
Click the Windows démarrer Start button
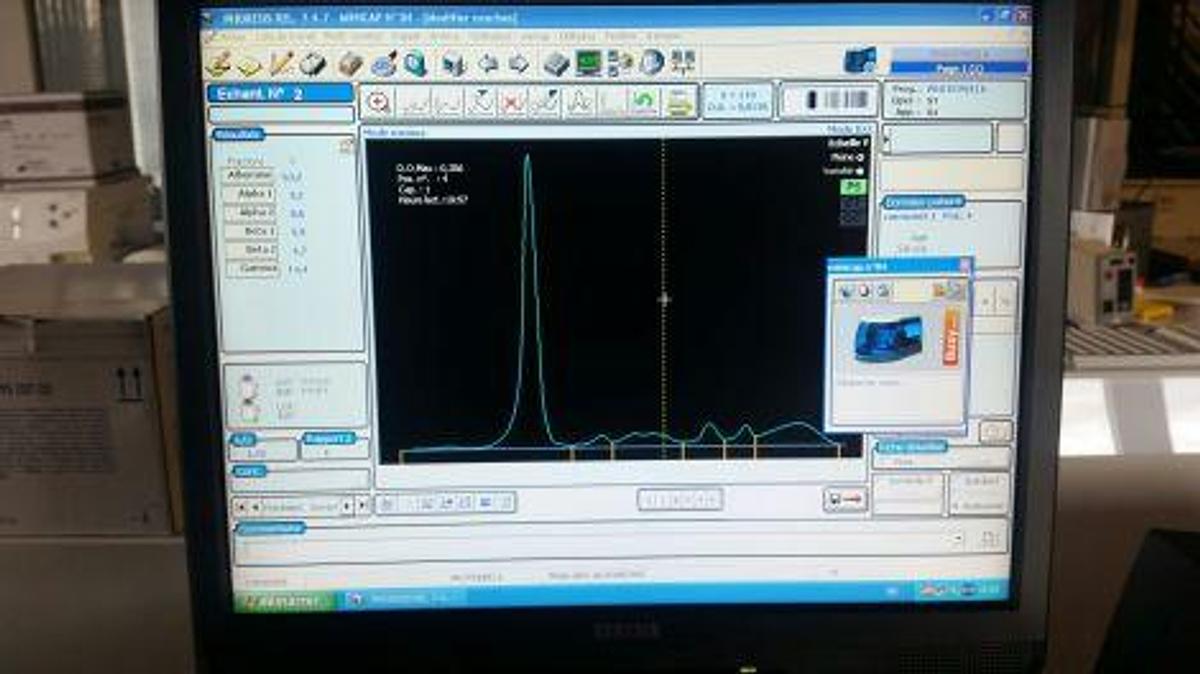tap(284, 600)
